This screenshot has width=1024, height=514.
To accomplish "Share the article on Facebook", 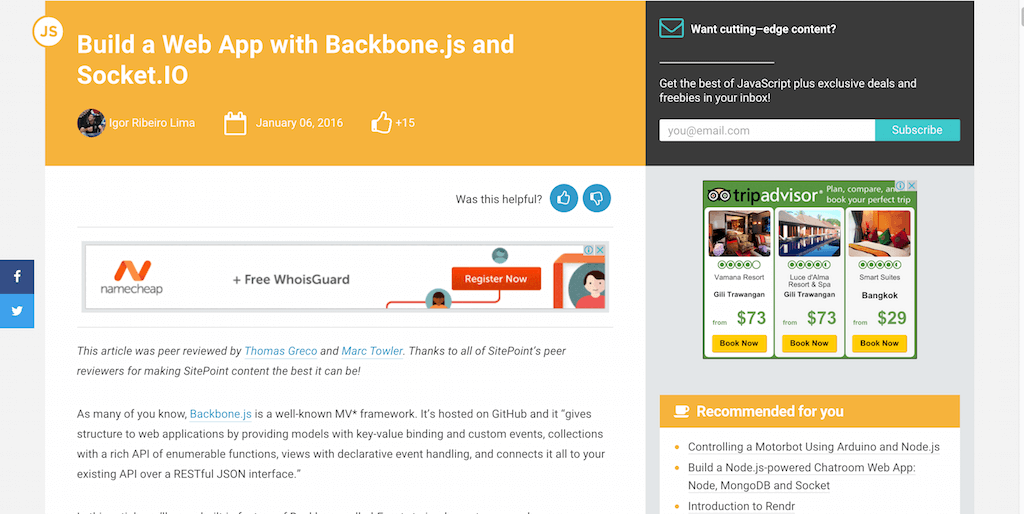I will 17,277.
